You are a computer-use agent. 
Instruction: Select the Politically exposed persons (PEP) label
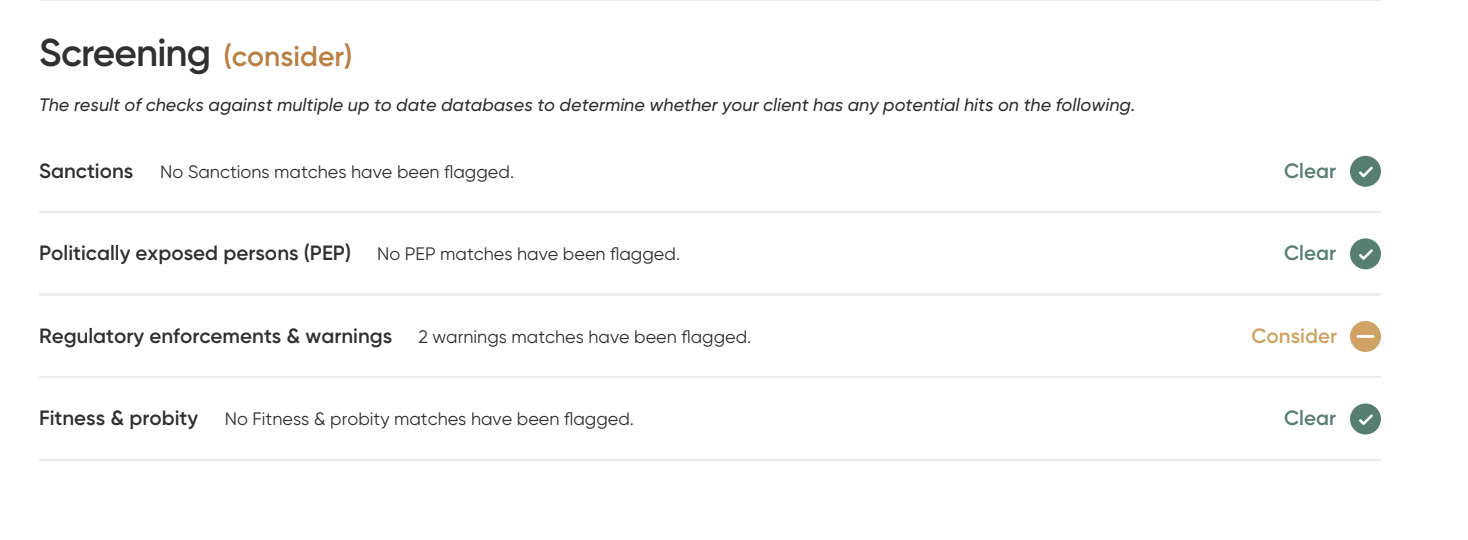[195, 254]
